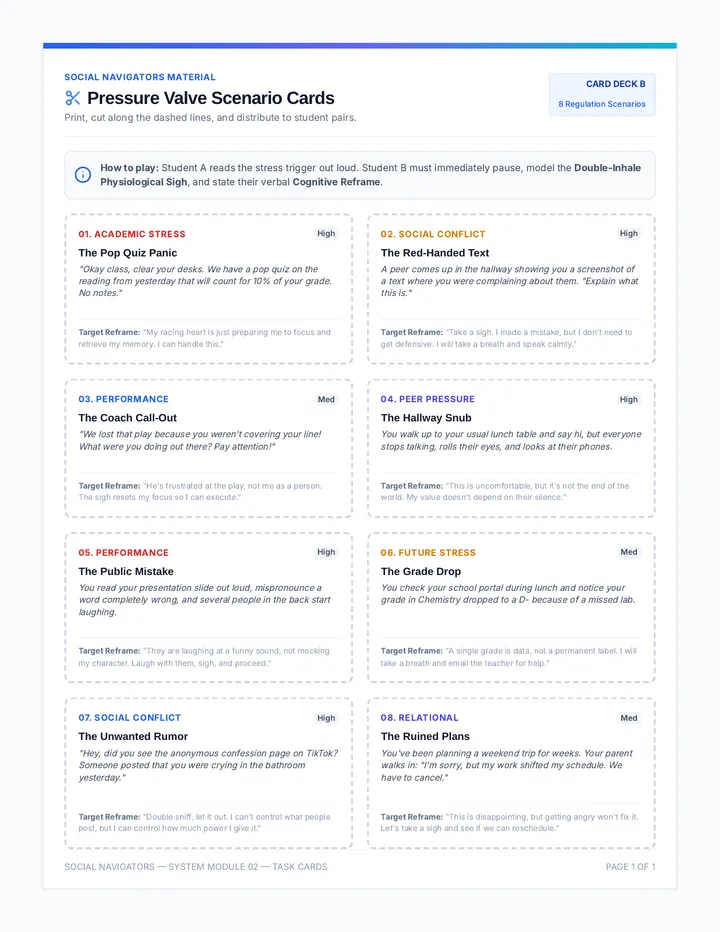Click the 04. Peer Pressure category label
This screenshot has height=932, width=720.
click(x=428, y=399)
